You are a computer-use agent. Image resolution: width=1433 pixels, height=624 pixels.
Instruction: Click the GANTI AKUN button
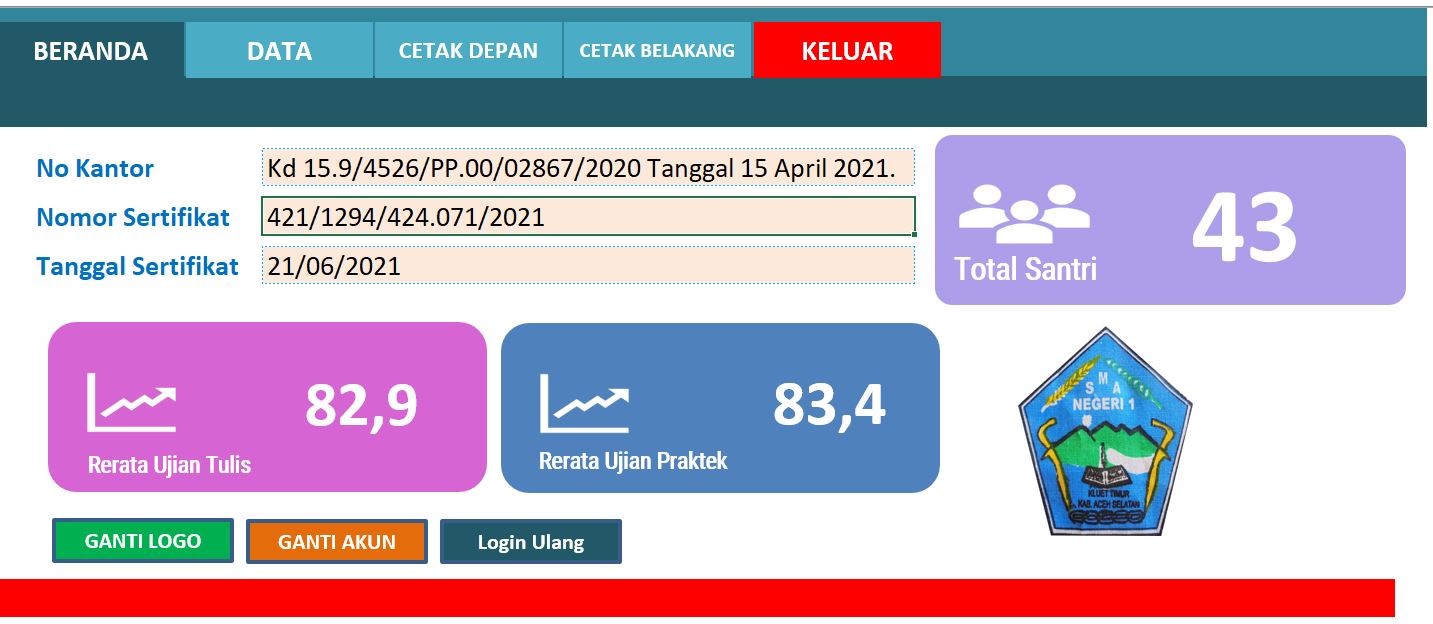tap(337, 541)
